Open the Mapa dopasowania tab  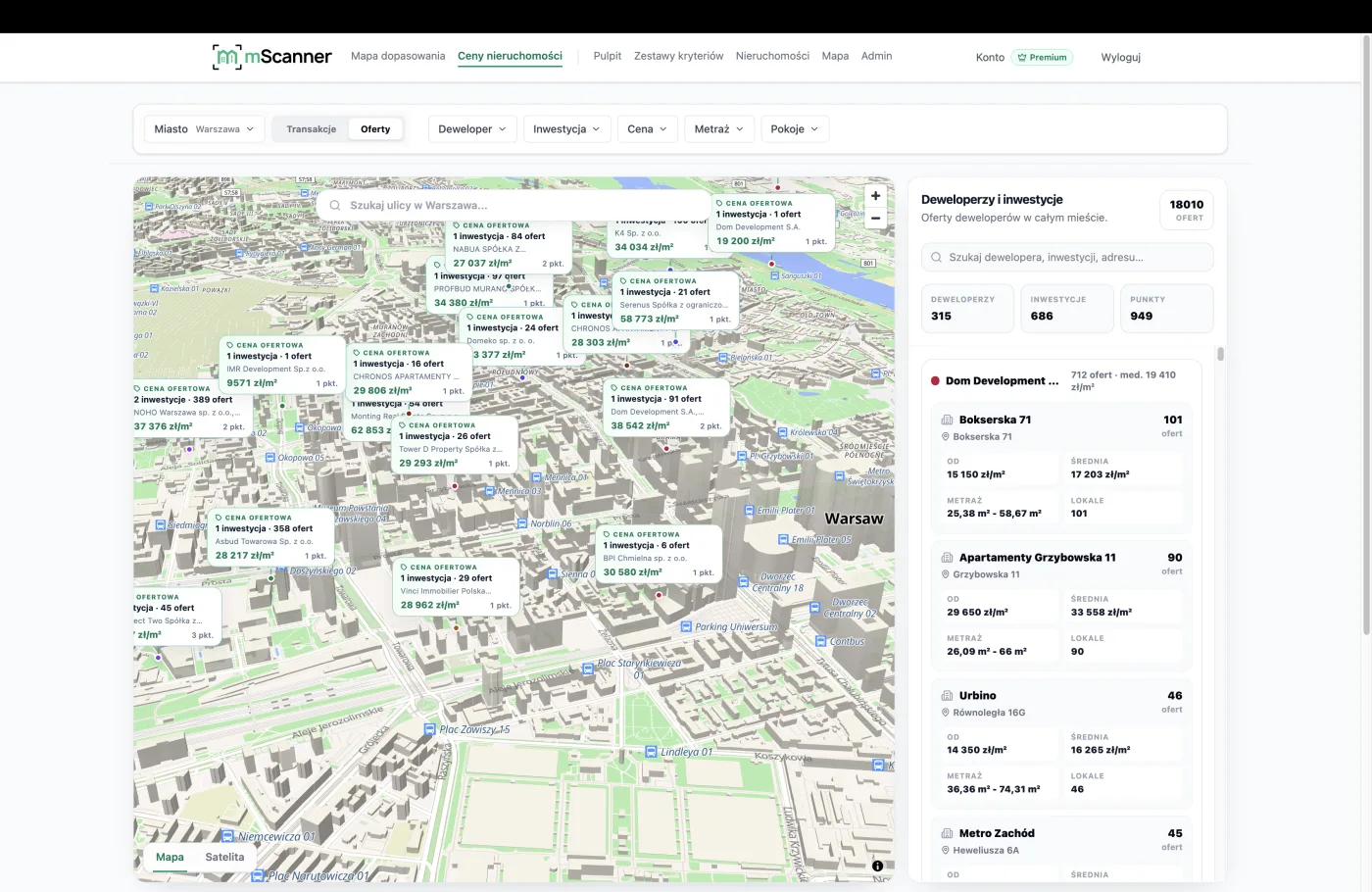tap(398, 56)
